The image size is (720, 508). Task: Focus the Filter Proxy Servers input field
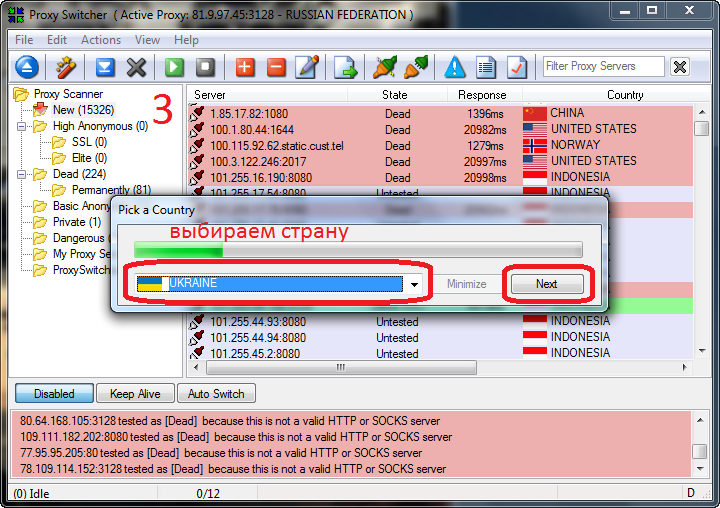[604, 67]
